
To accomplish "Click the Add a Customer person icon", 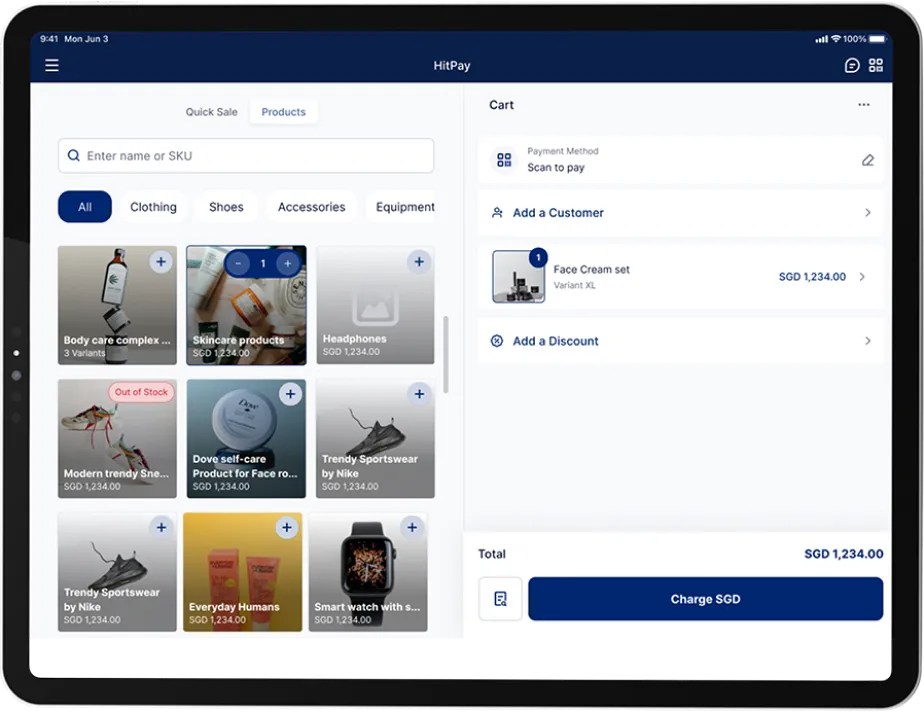I will coord(496,212).
